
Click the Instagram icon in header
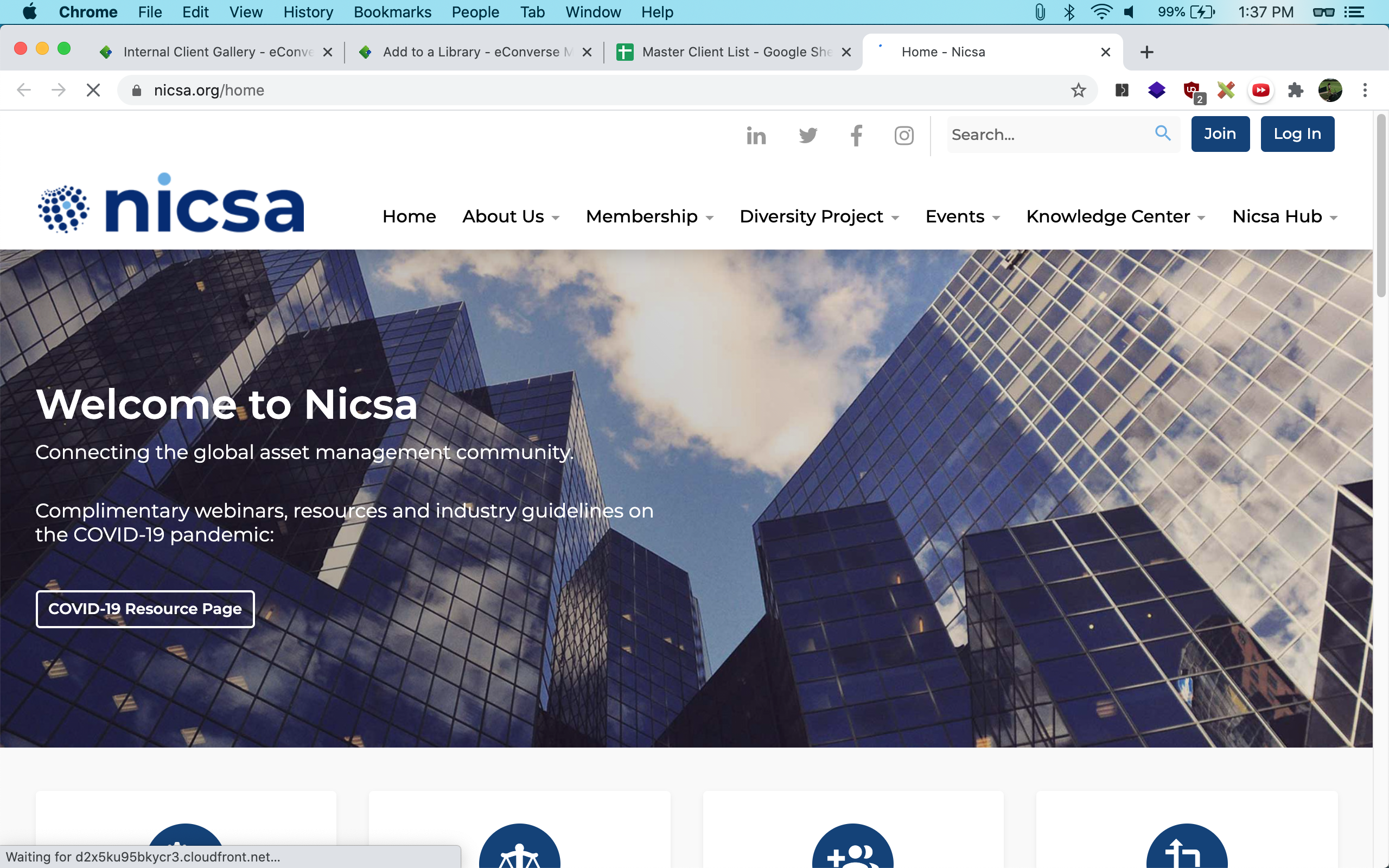[904, 136]
